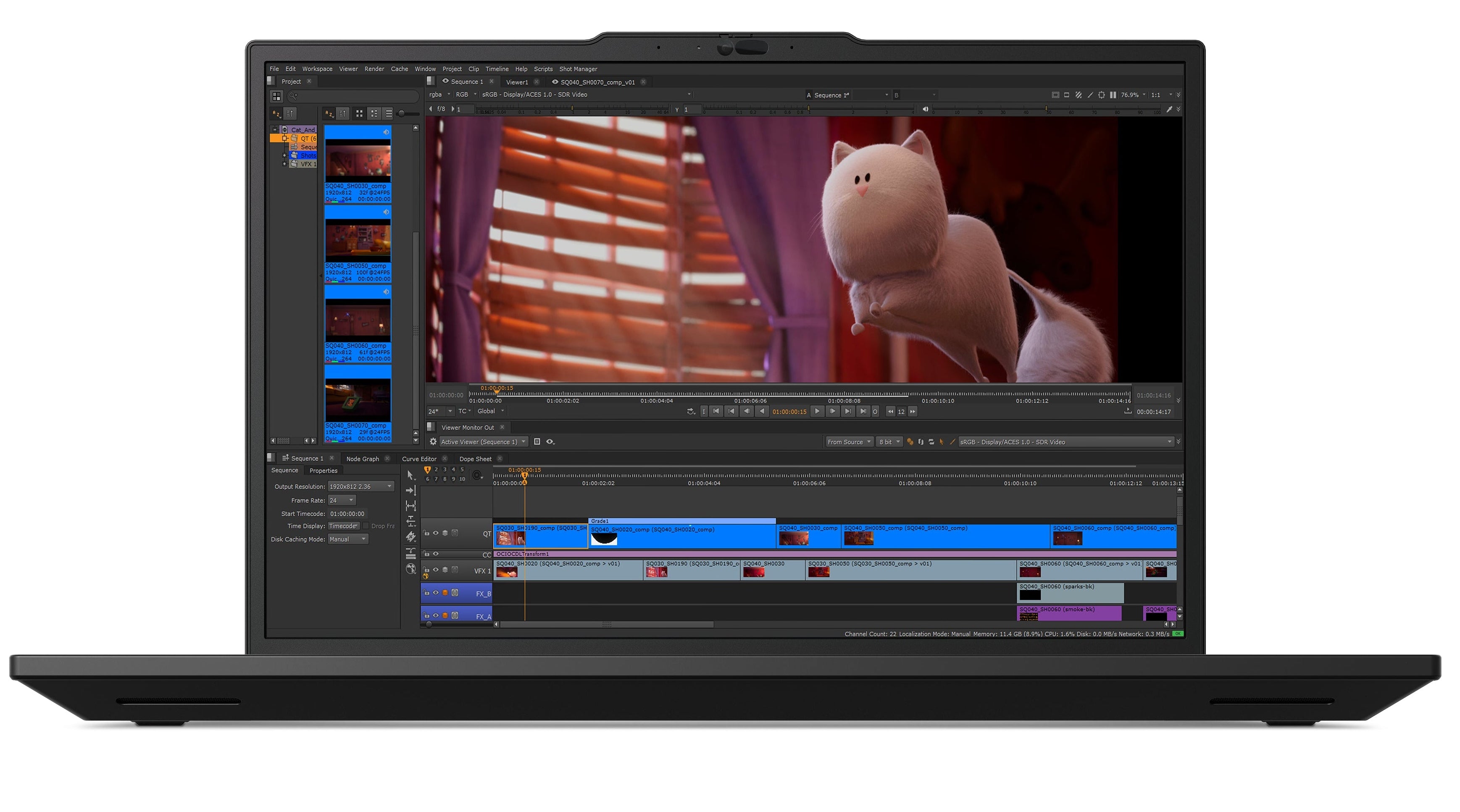Open the 8 bit depth dropdown
This screenshot has height=812, width=1460.
(x=889, y=442)
